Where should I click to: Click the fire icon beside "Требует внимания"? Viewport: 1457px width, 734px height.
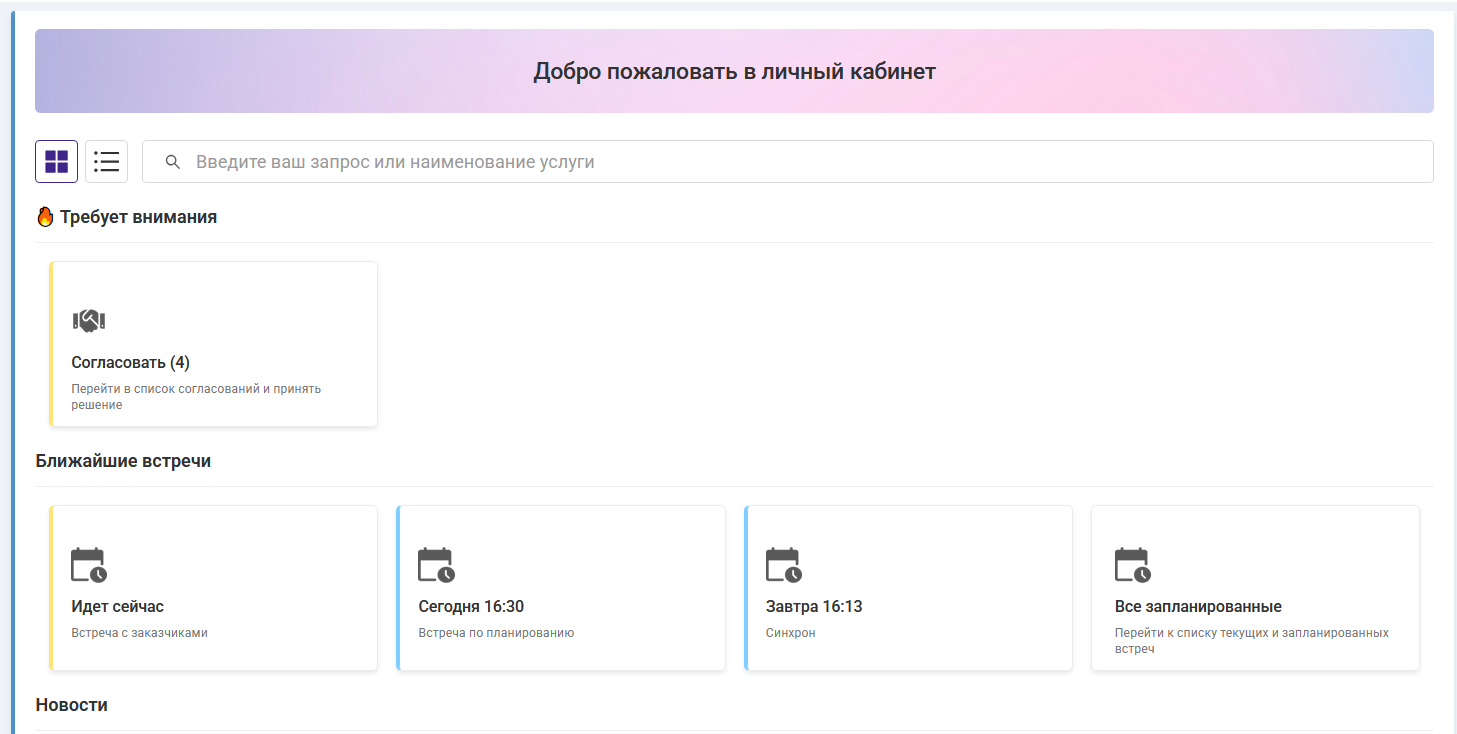point(45,216)
